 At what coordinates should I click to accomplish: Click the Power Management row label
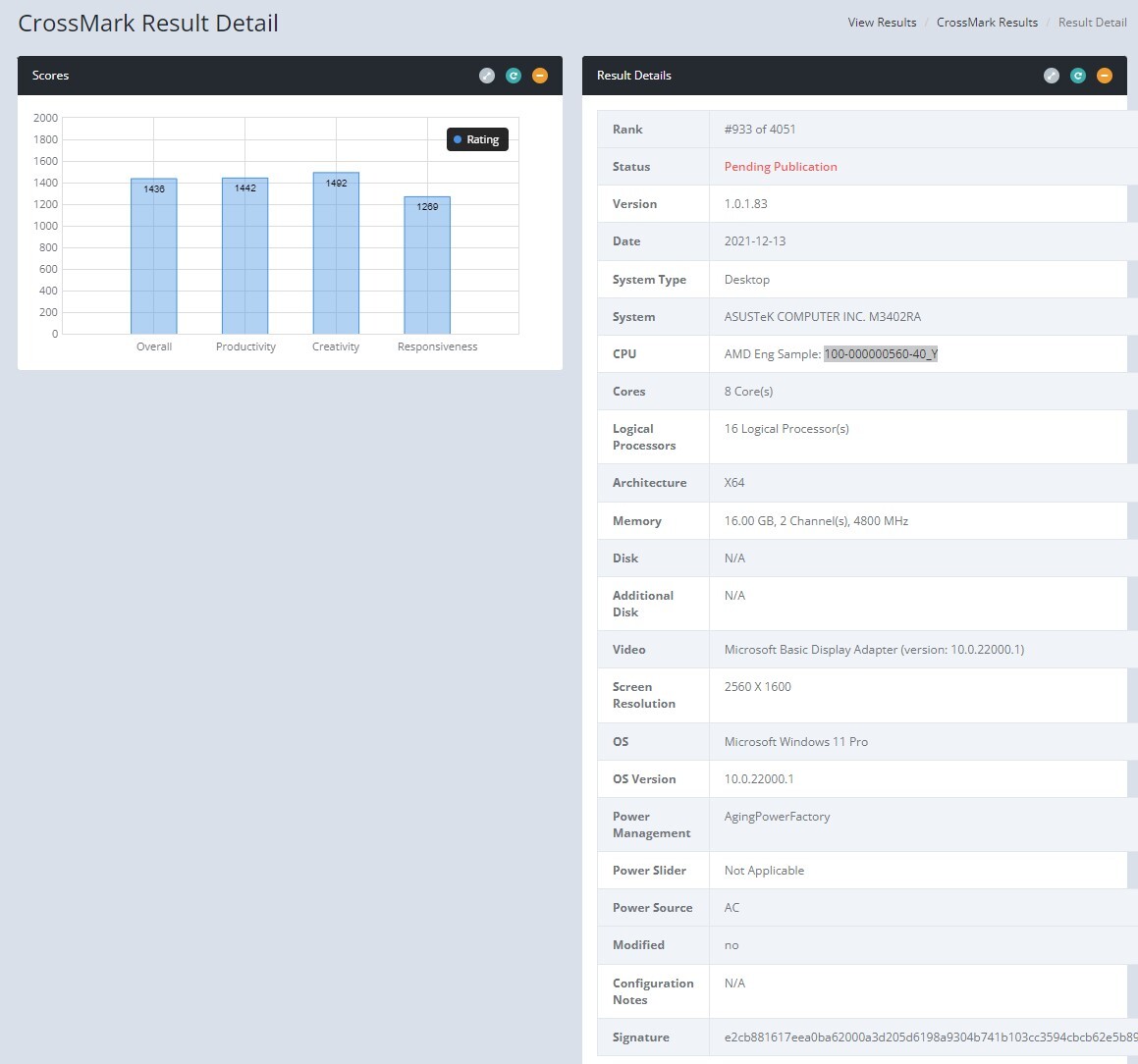(x=652, y=825)
